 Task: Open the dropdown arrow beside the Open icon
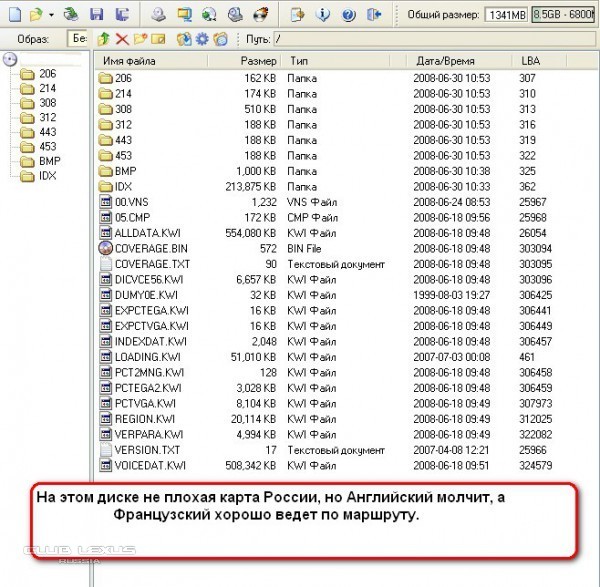[x=48, y=15]
